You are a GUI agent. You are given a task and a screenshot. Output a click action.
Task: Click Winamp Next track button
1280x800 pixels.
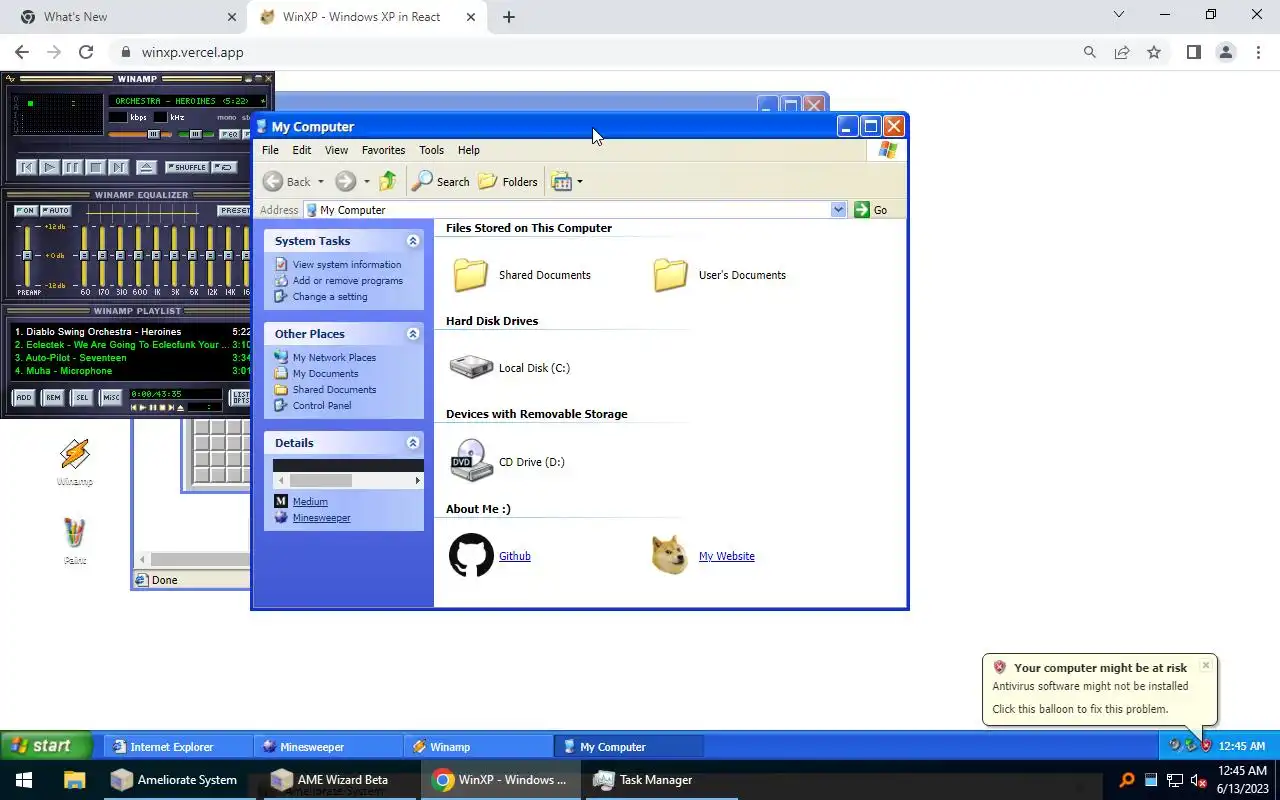click(x=118, y=167)
